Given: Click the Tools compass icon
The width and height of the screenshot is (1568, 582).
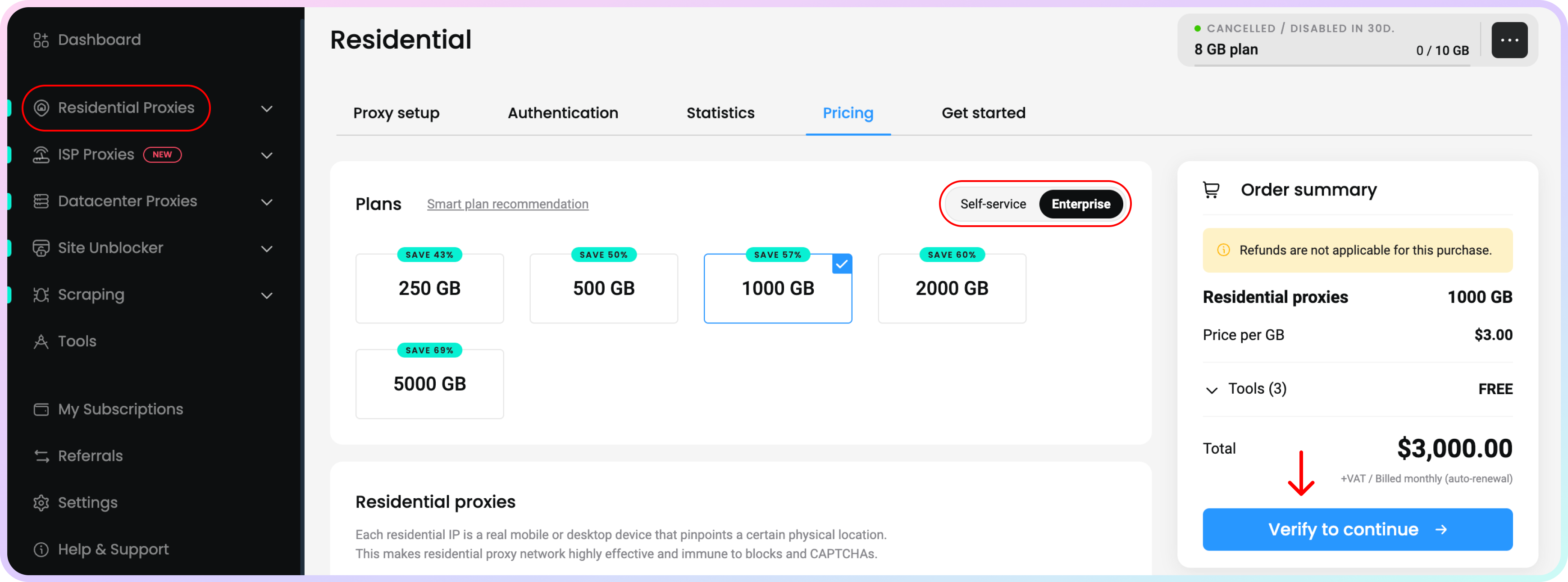Looking at the screenshot, I should click(41, 341).
